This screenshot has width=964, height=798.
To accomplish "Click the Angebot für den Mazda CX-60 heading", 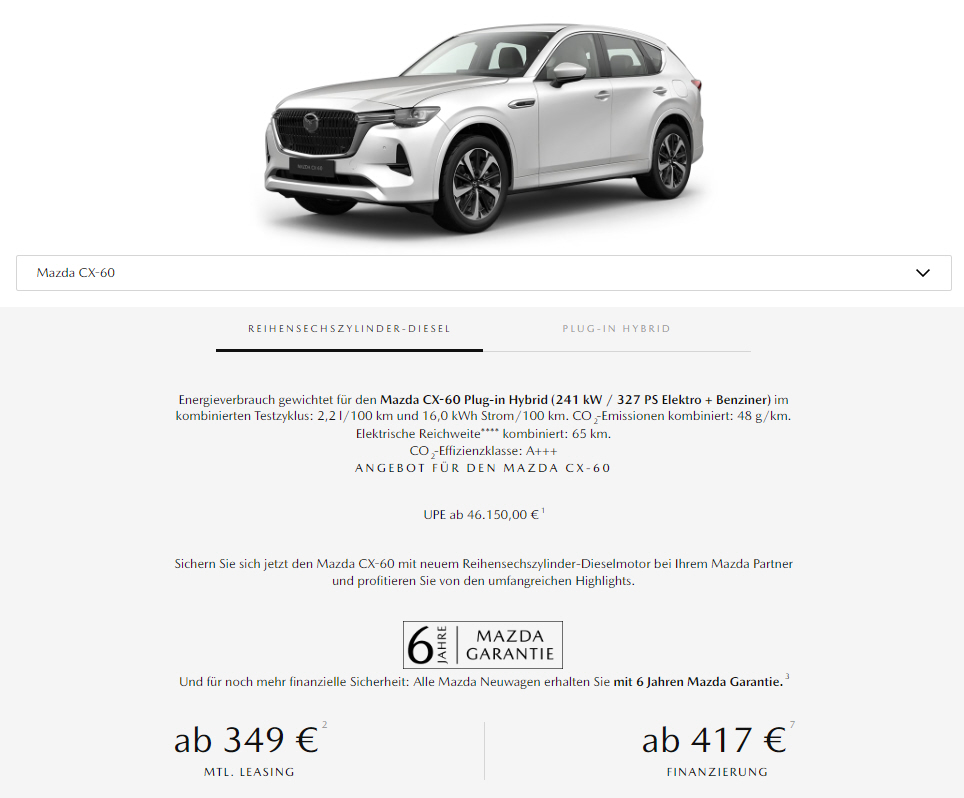I will [483, 468].
